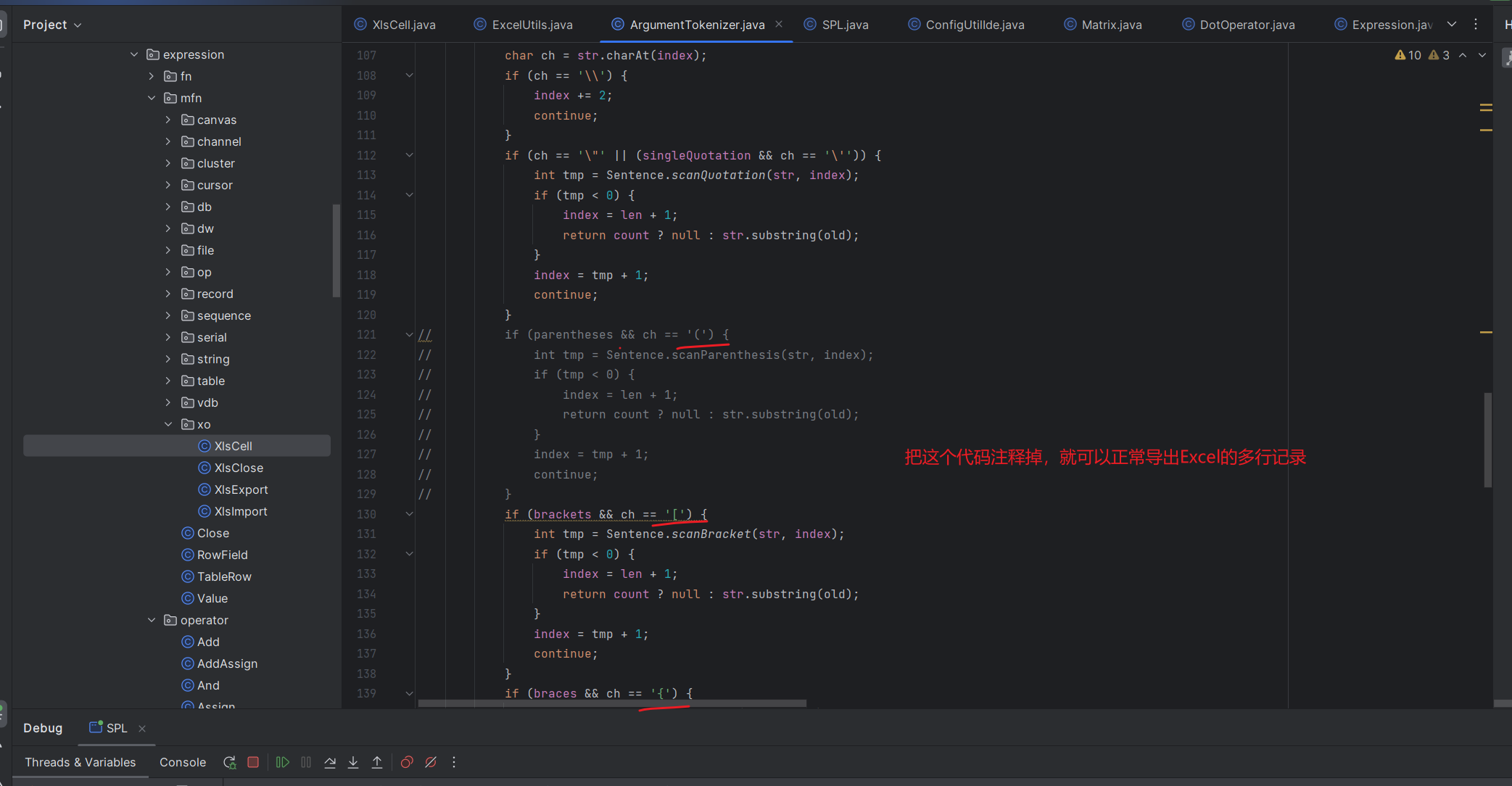Click the Step Over icon
This screenshot has height=786, width=1512.
330,762
